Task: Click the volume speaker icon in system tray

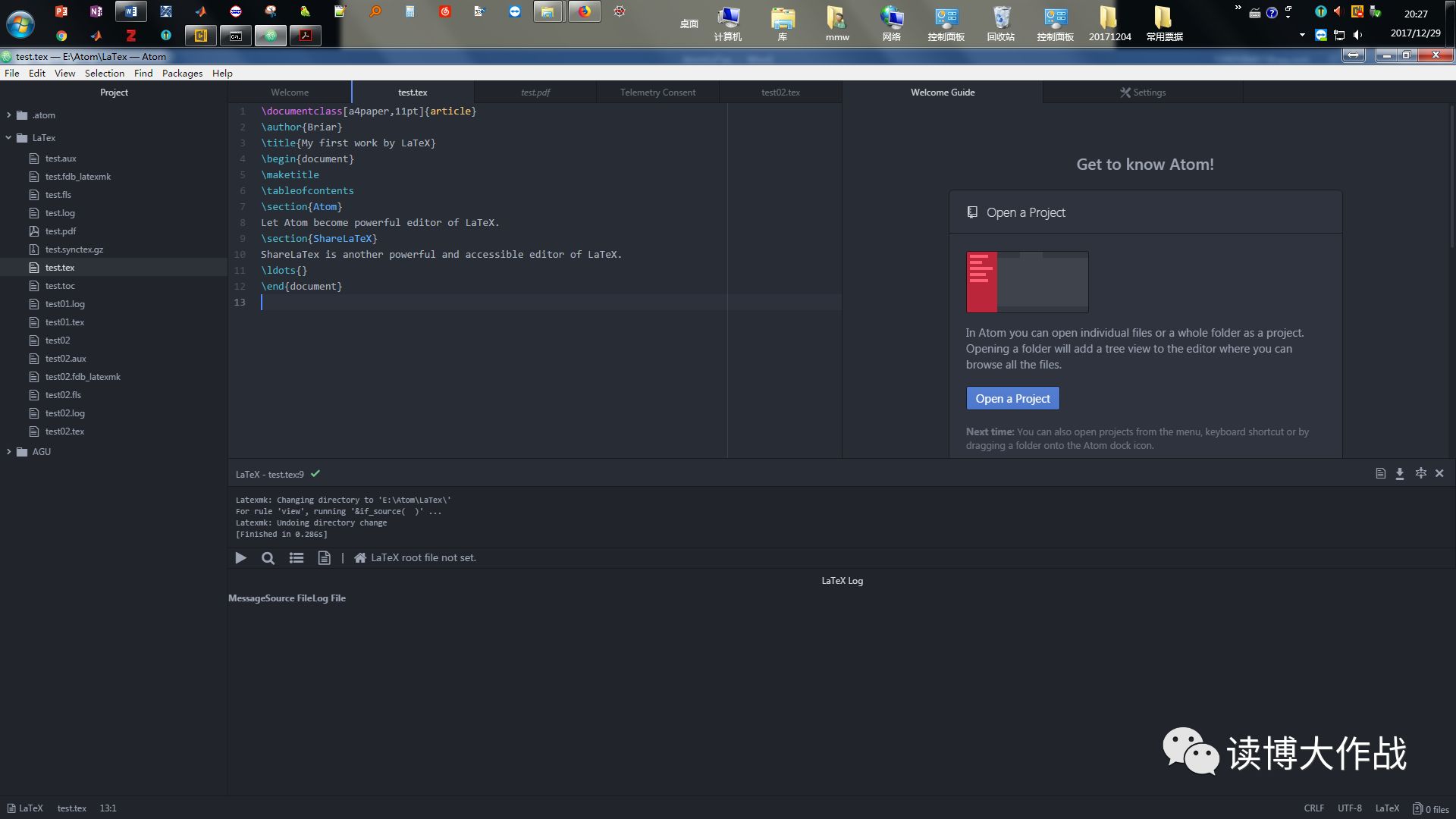Action: [x=1357, y=35]
